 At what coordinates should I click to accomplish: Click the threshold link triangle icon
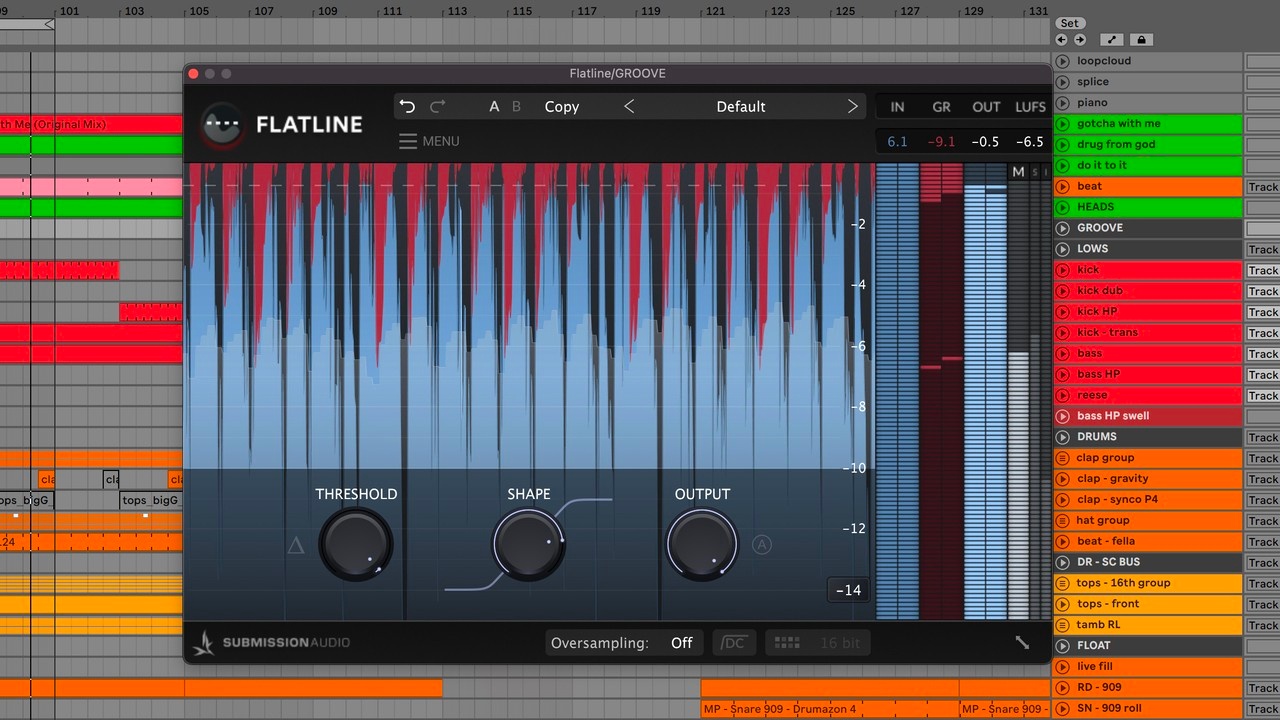(296, 545)
